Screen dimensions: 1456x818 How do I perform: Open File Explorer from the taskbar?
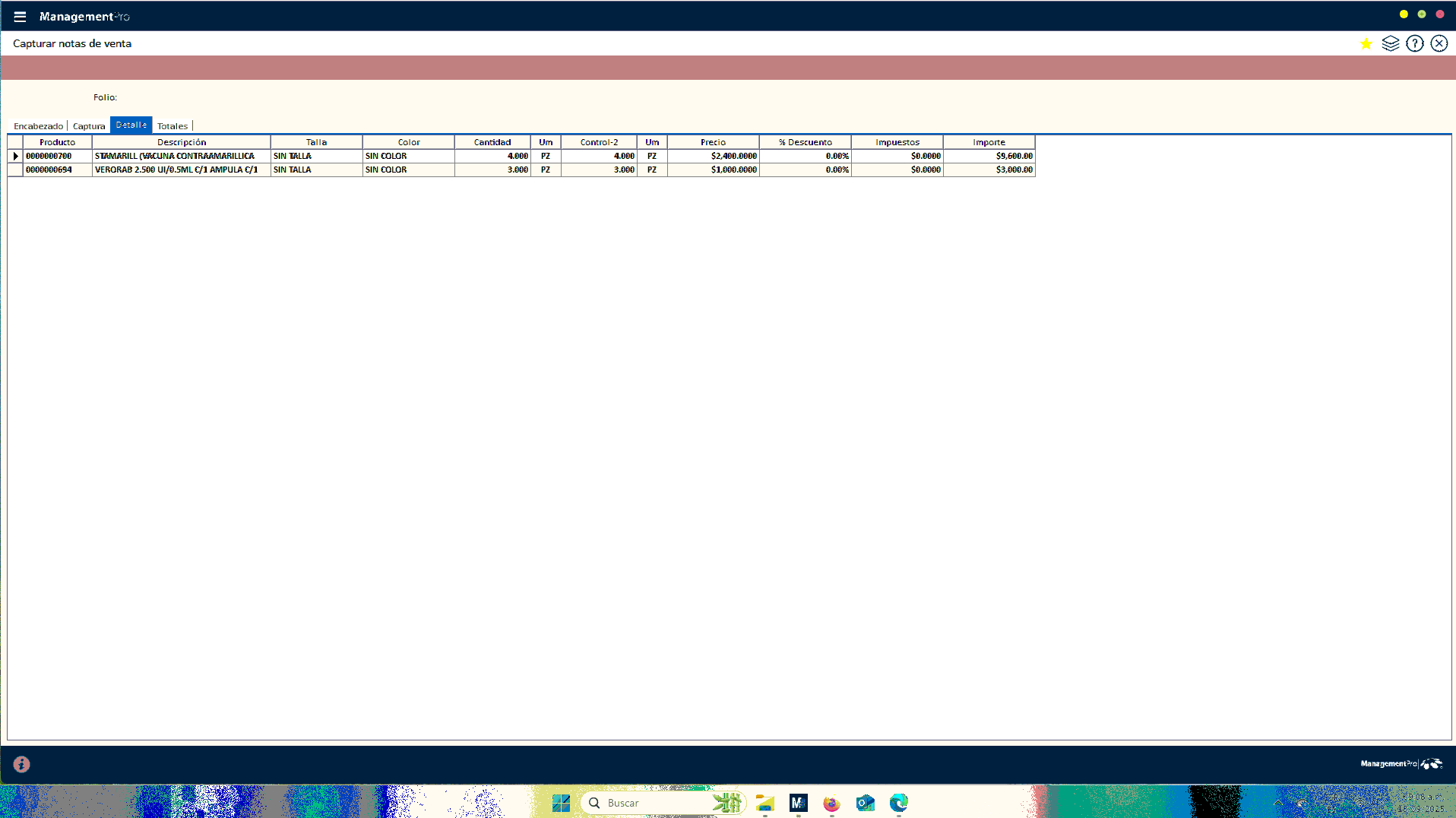pos(764,804)
